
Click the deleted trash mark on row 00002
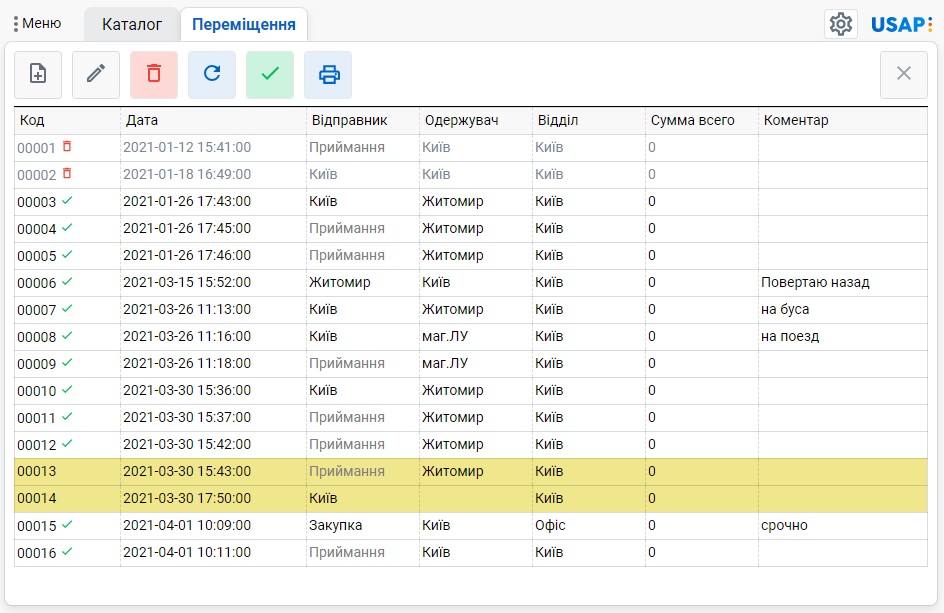point(67,173)
